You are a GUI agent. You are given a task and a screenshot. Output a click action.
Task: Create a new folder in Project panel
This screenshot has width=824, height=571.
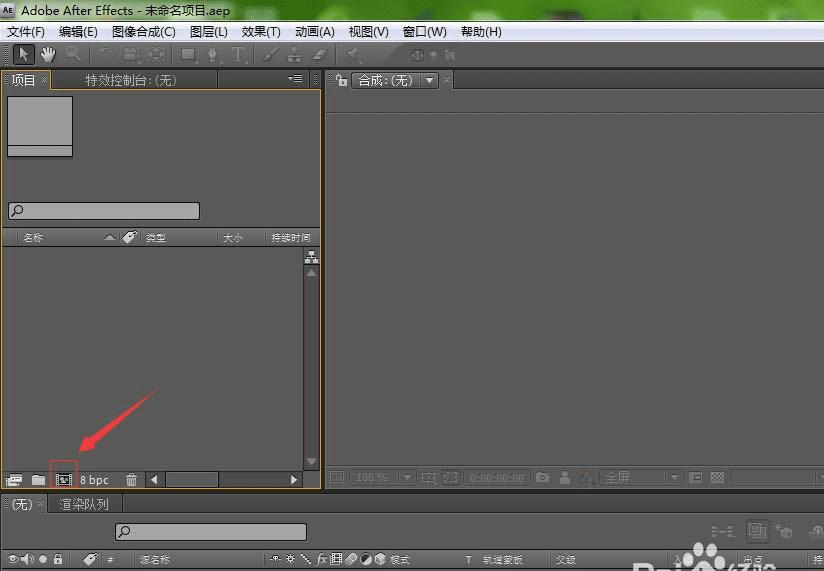(x=38, y=480)
